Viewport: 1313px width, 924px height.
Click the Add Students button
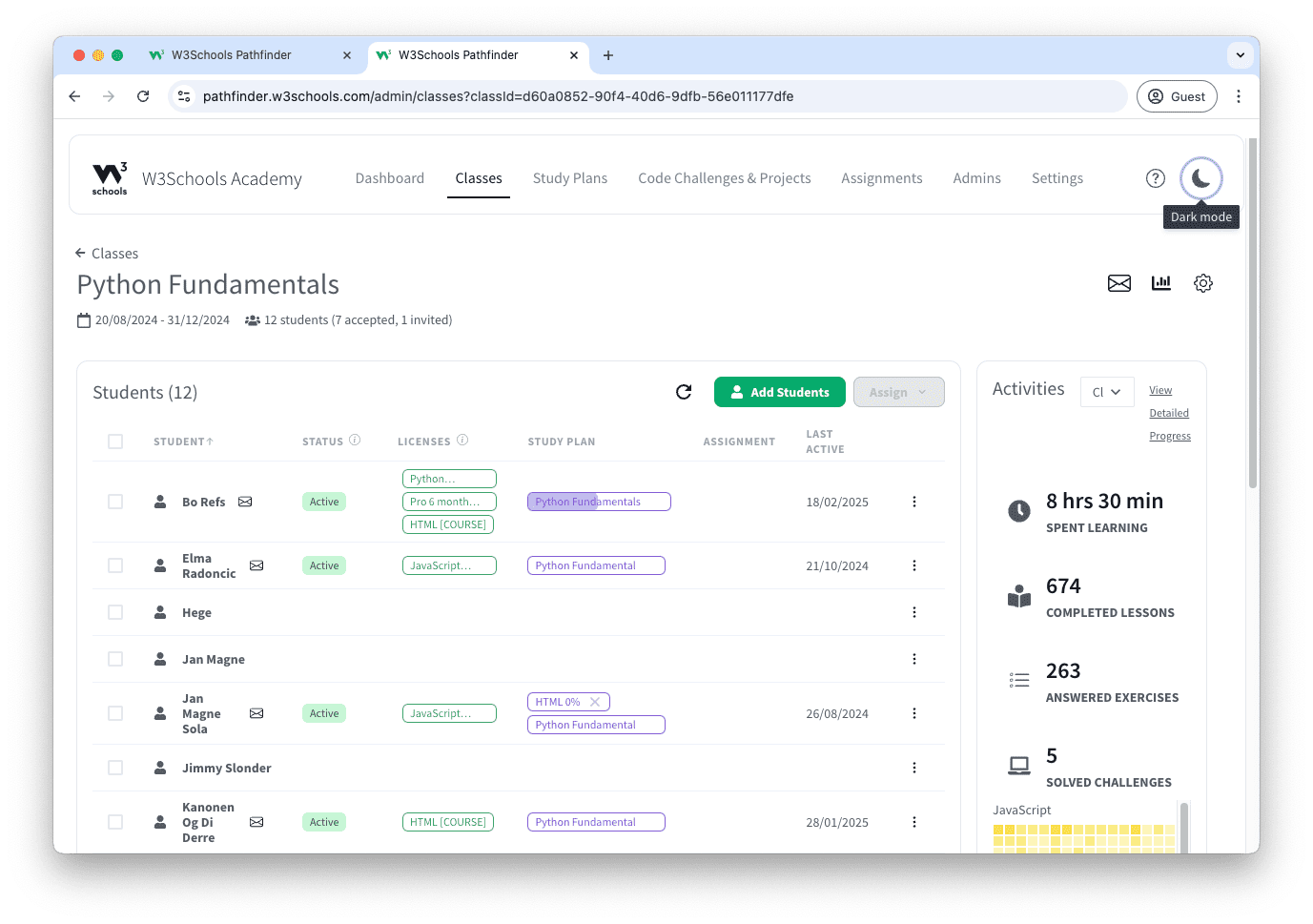779,392
